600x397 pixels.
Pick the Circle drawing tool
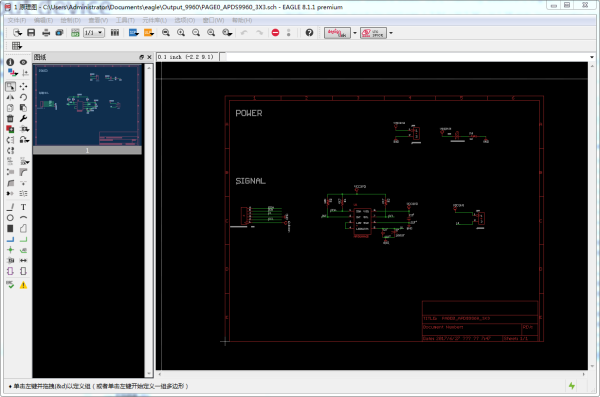click(x=10, y=218)
